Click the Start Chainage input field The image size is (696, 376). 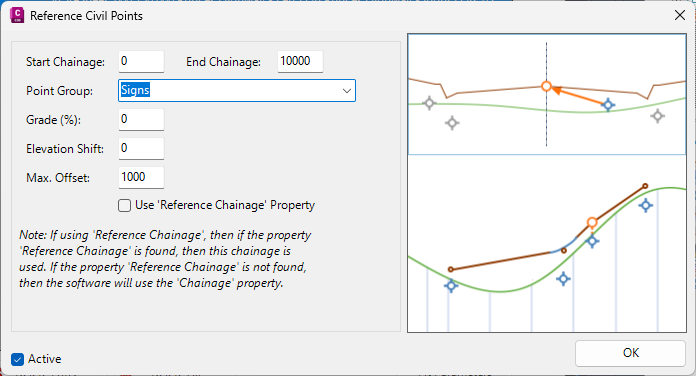tap(141, 61)
